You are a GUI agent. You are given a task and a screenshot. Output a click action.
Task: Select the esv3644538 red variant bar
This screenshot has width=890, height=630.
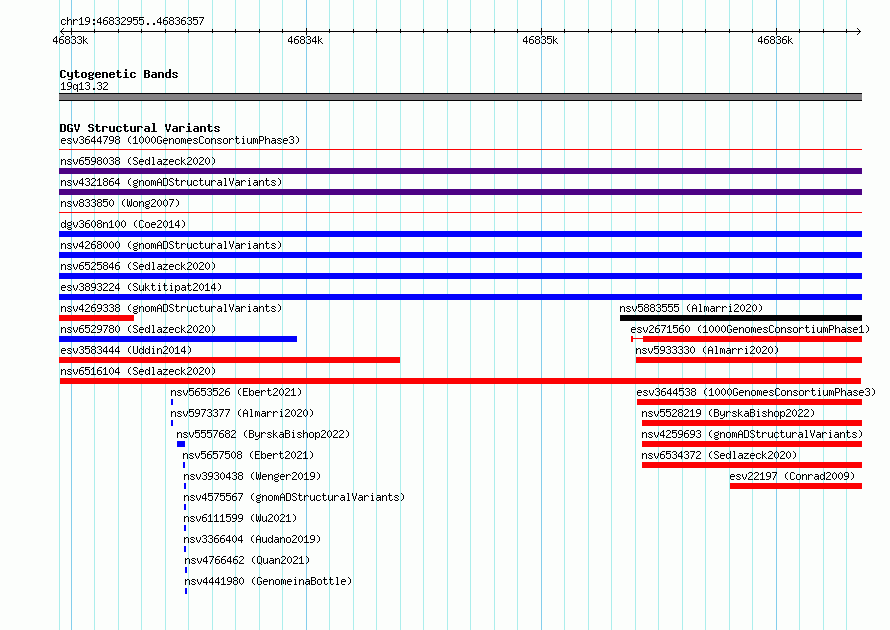point(749,402)
